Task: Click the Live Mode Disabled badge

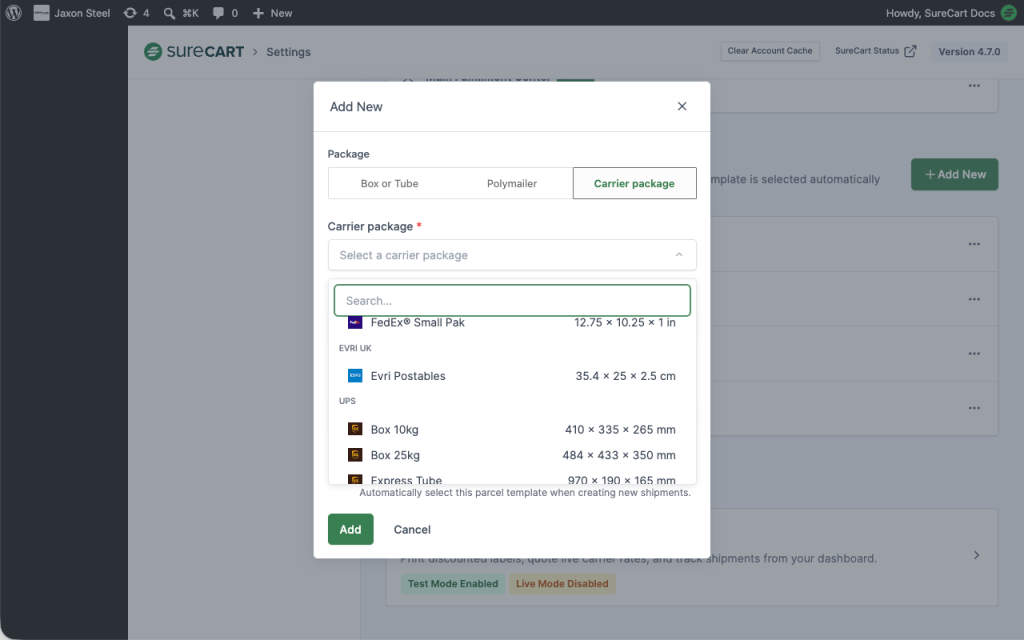Action: [x=562, y=584]
